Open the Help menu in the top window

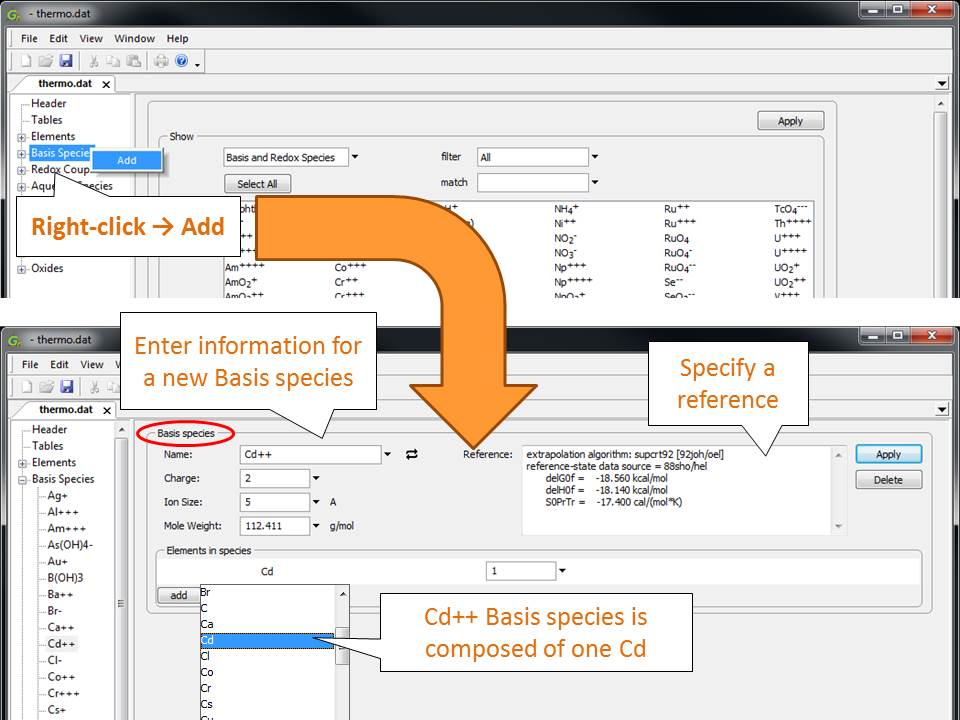[x=178, y=39]
